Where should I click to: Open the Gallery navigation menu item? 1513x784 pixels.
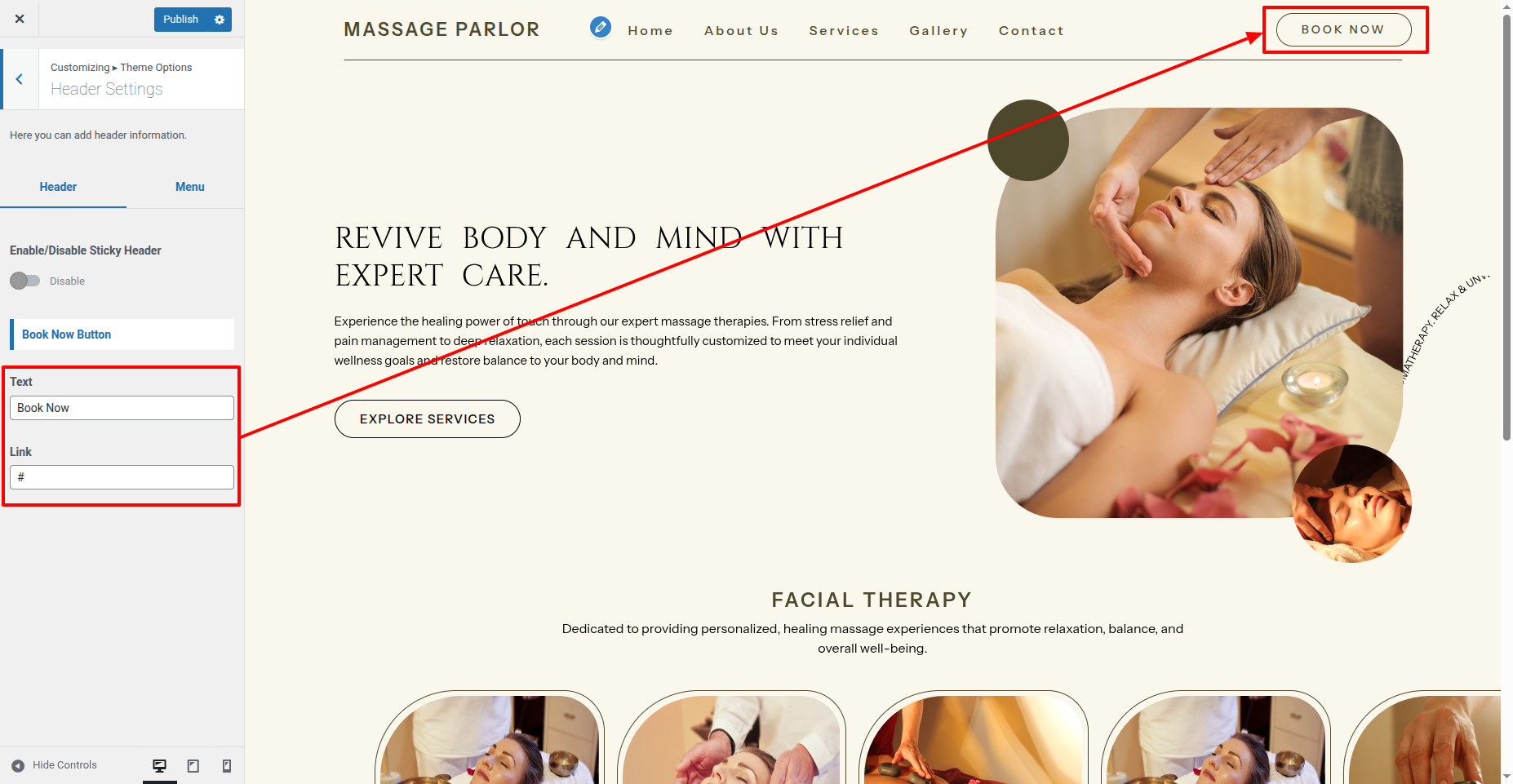(x=938, y=31)
